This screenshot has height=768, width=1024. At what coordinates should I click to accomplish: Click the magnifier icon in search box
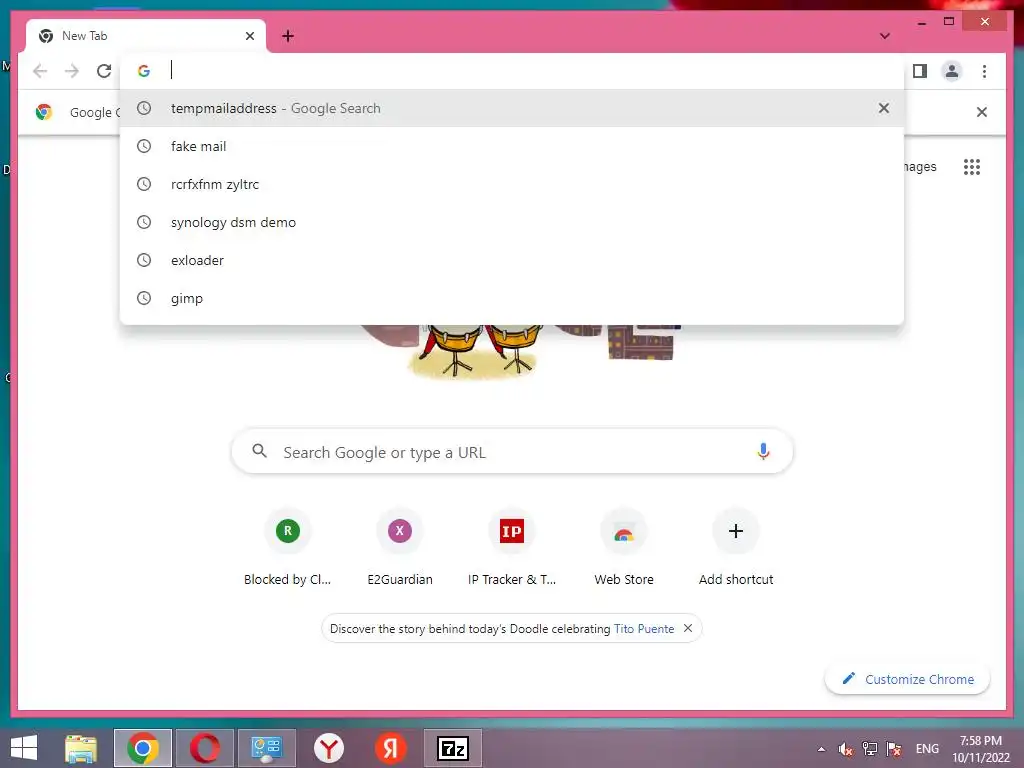coord(259,451)
